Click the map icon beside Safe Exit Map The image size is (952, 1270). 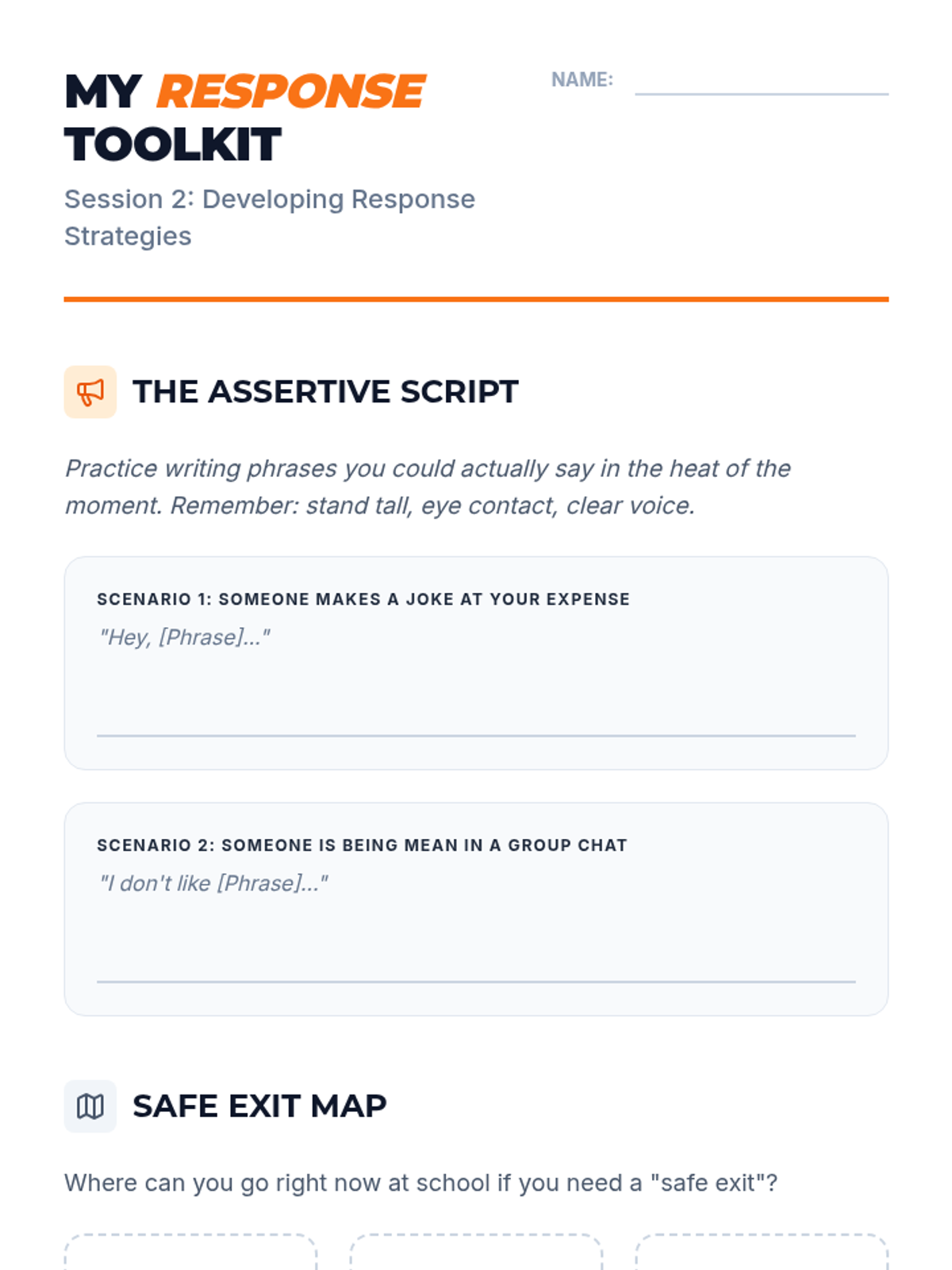pos(90,1106)
